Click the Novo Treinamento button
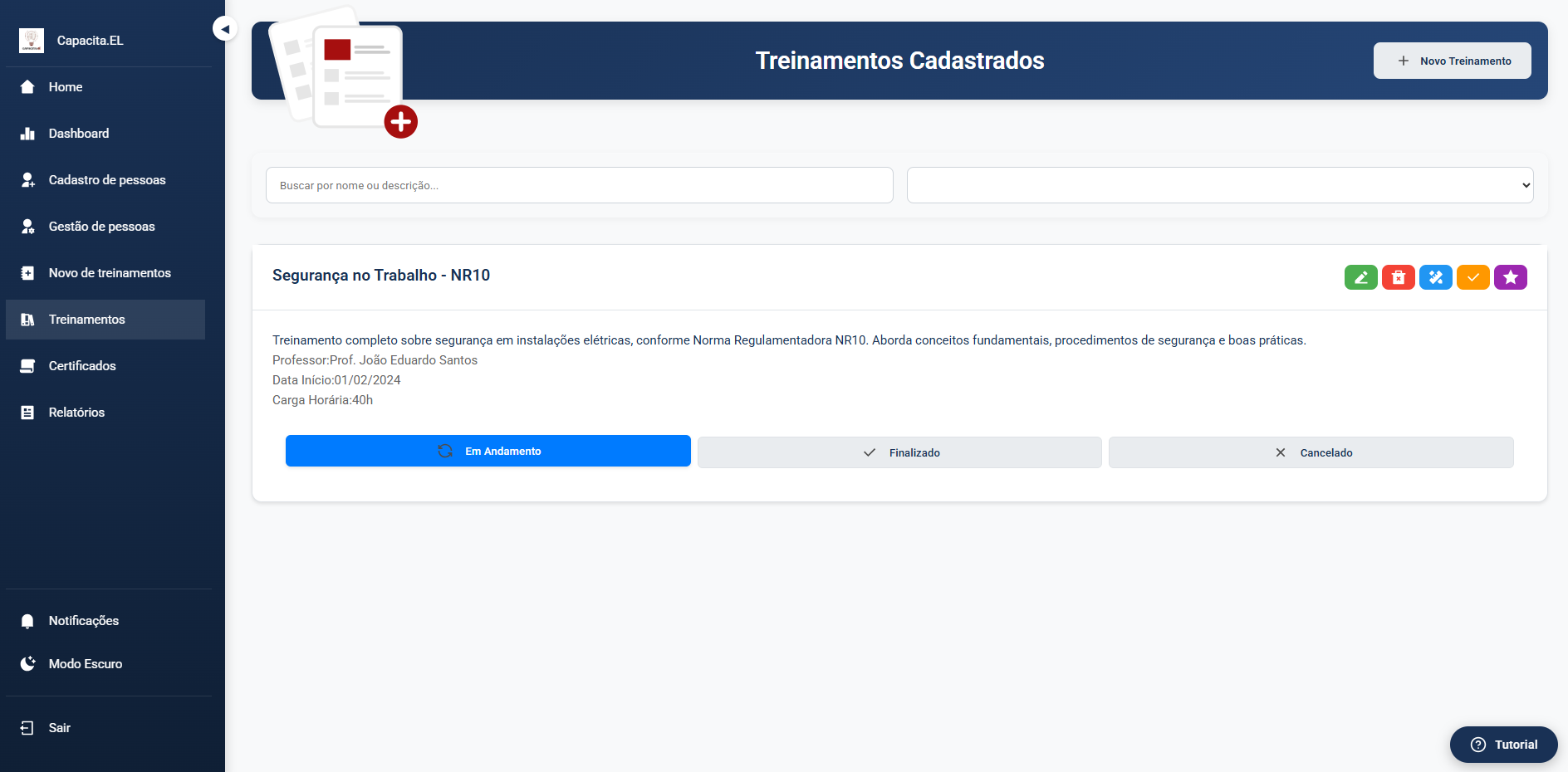The height and width of the screenshot is (772, 1568). tap(1453, 61)
